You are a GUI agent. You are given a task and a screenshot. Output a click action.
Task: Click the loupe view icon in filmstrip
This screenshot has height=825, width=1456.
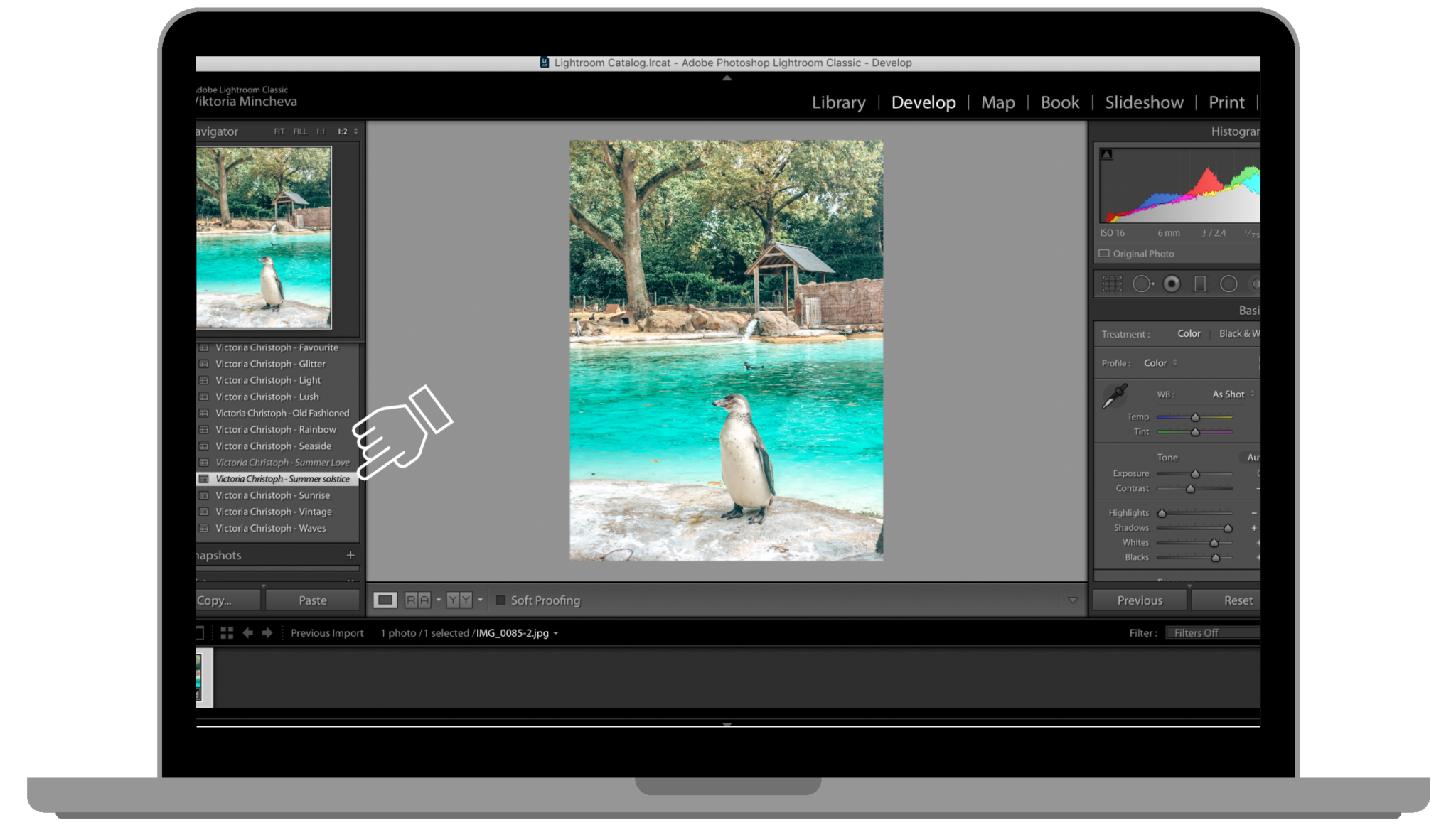199,632
